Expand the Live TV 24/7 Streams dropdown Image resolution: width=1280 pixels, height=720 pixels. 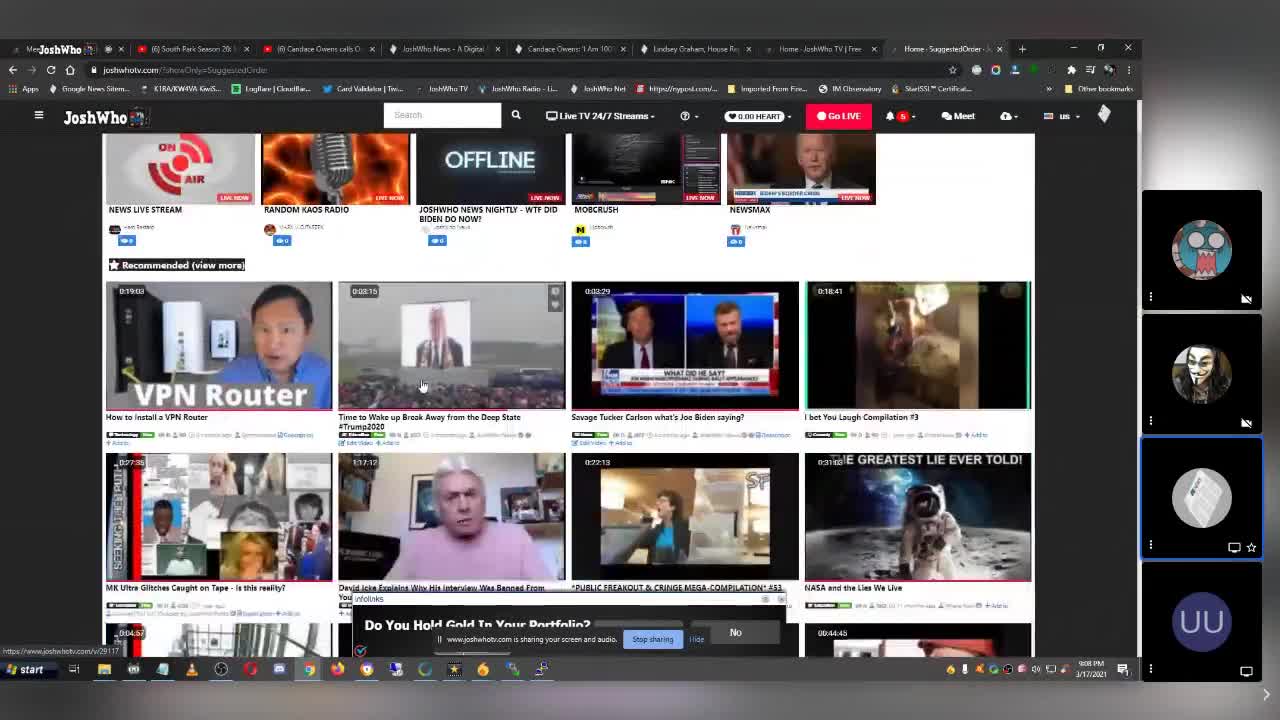click(600, 116)
